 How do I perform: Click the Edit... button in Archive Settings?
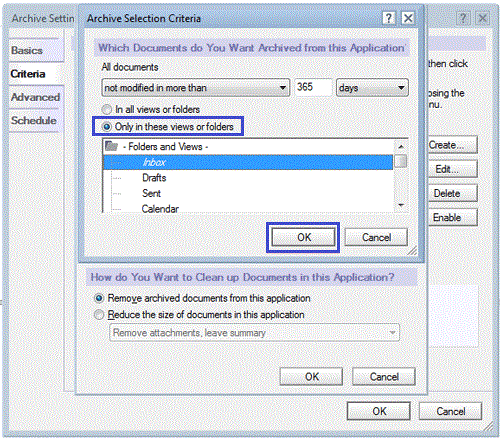point(452,169)
